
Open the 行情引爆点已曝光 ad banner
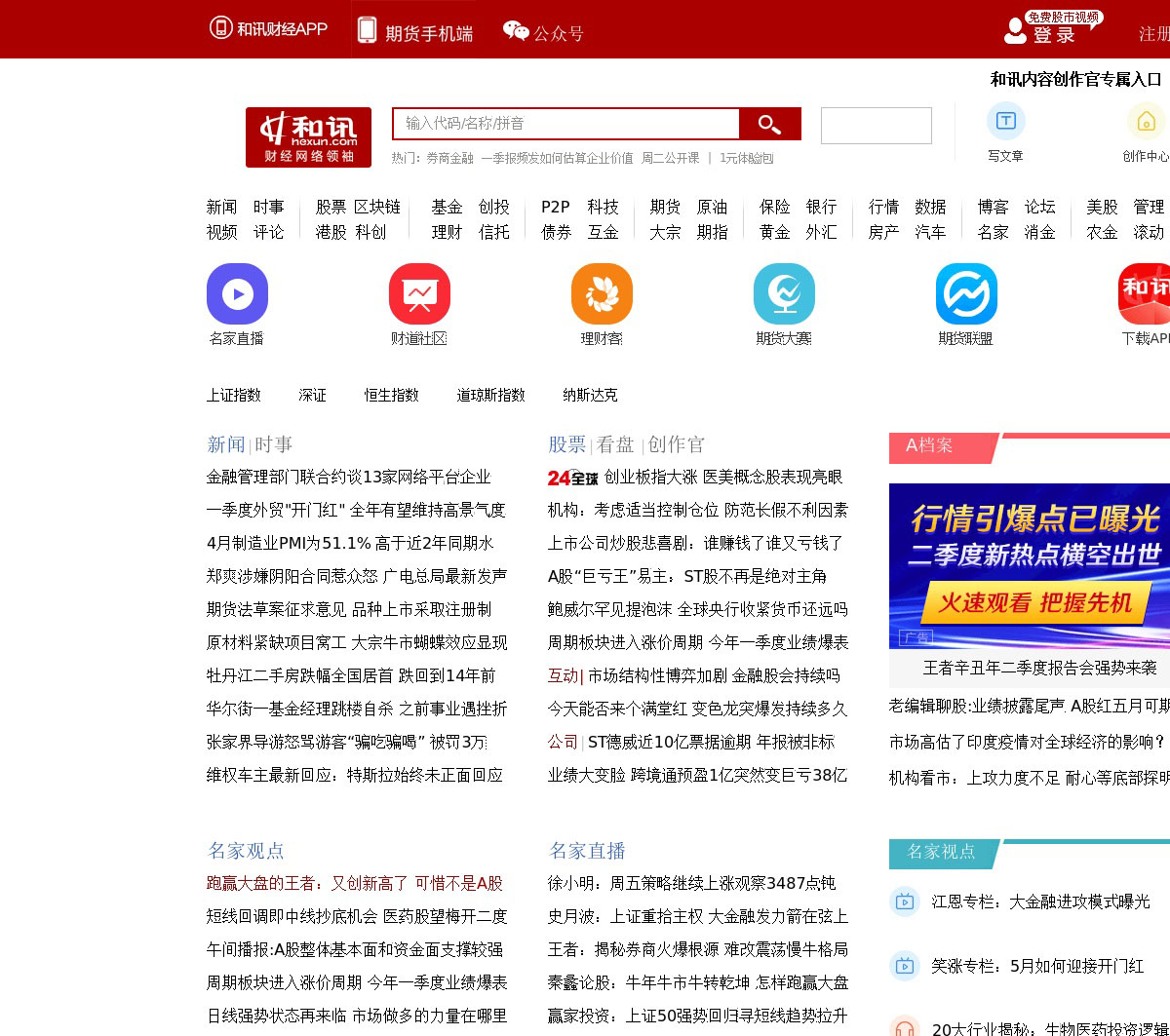pos(1030,565)
